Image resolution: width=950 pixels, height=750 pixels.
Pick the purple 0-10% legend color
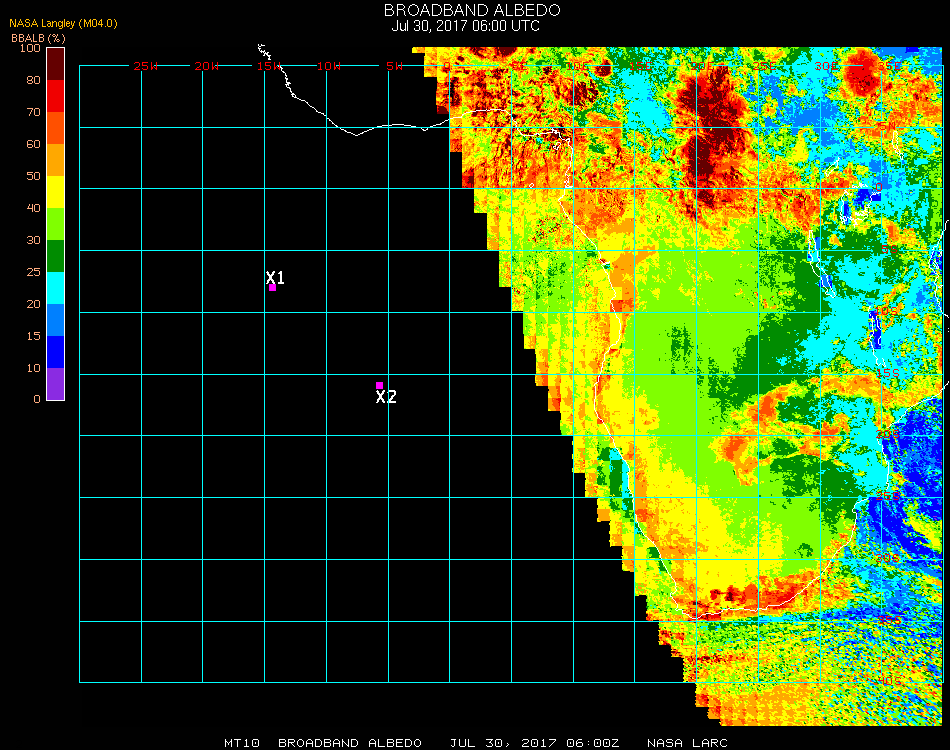point(56,383)
